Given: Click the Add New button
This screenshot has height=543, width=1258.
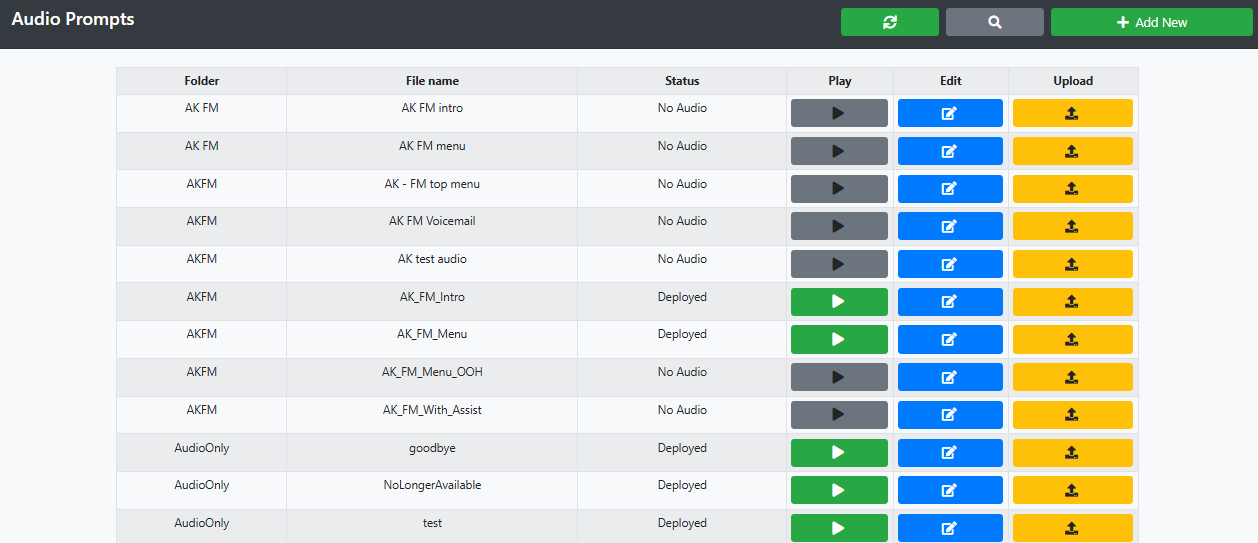Looking at the screenshot, I should 1152,22.
